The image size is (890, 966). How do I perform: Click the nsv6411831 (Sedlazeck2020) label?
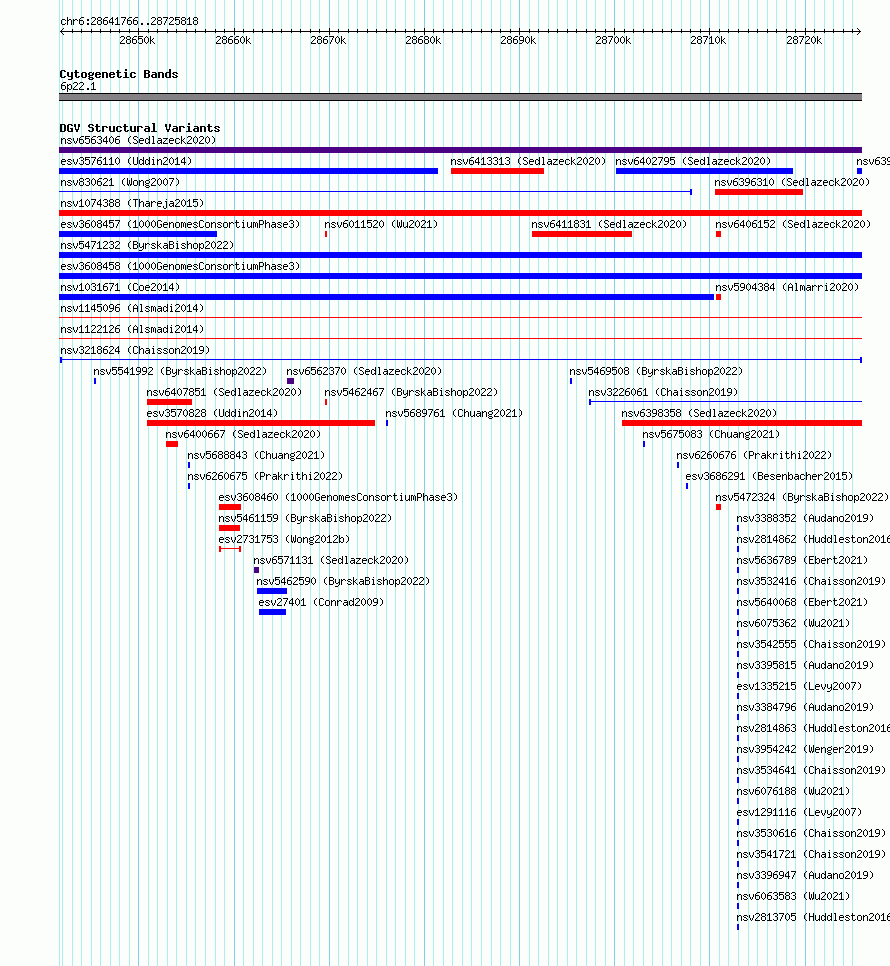click(x=609, y=224)
